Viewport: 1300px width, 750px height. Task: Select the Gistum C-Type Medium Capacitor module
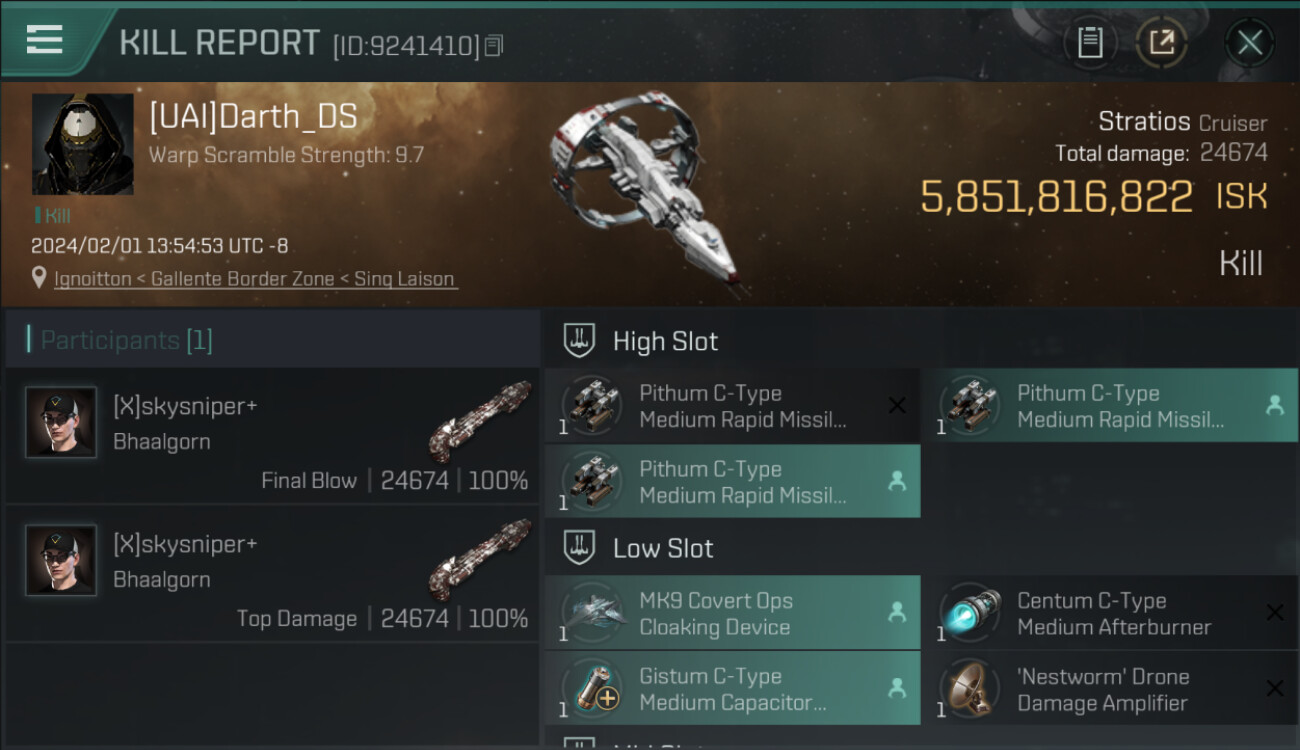pos(732,689)
